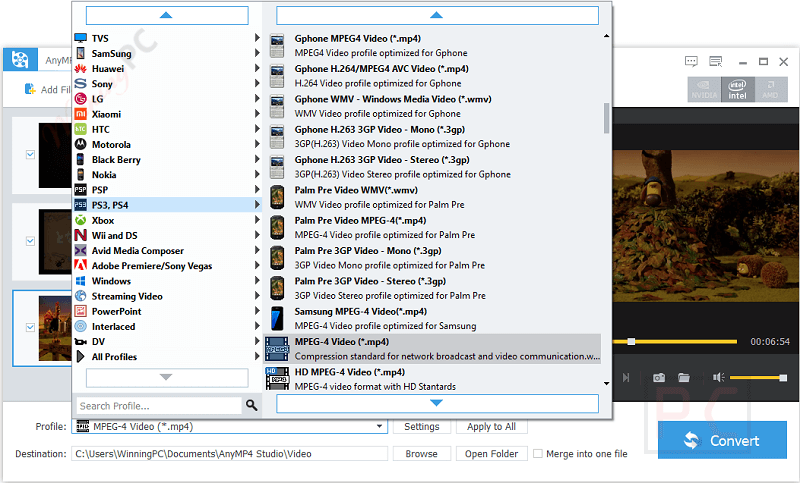
Task: Choose Palm Pre 3GP Video - Stereo
Action: (x=432, y=288)
